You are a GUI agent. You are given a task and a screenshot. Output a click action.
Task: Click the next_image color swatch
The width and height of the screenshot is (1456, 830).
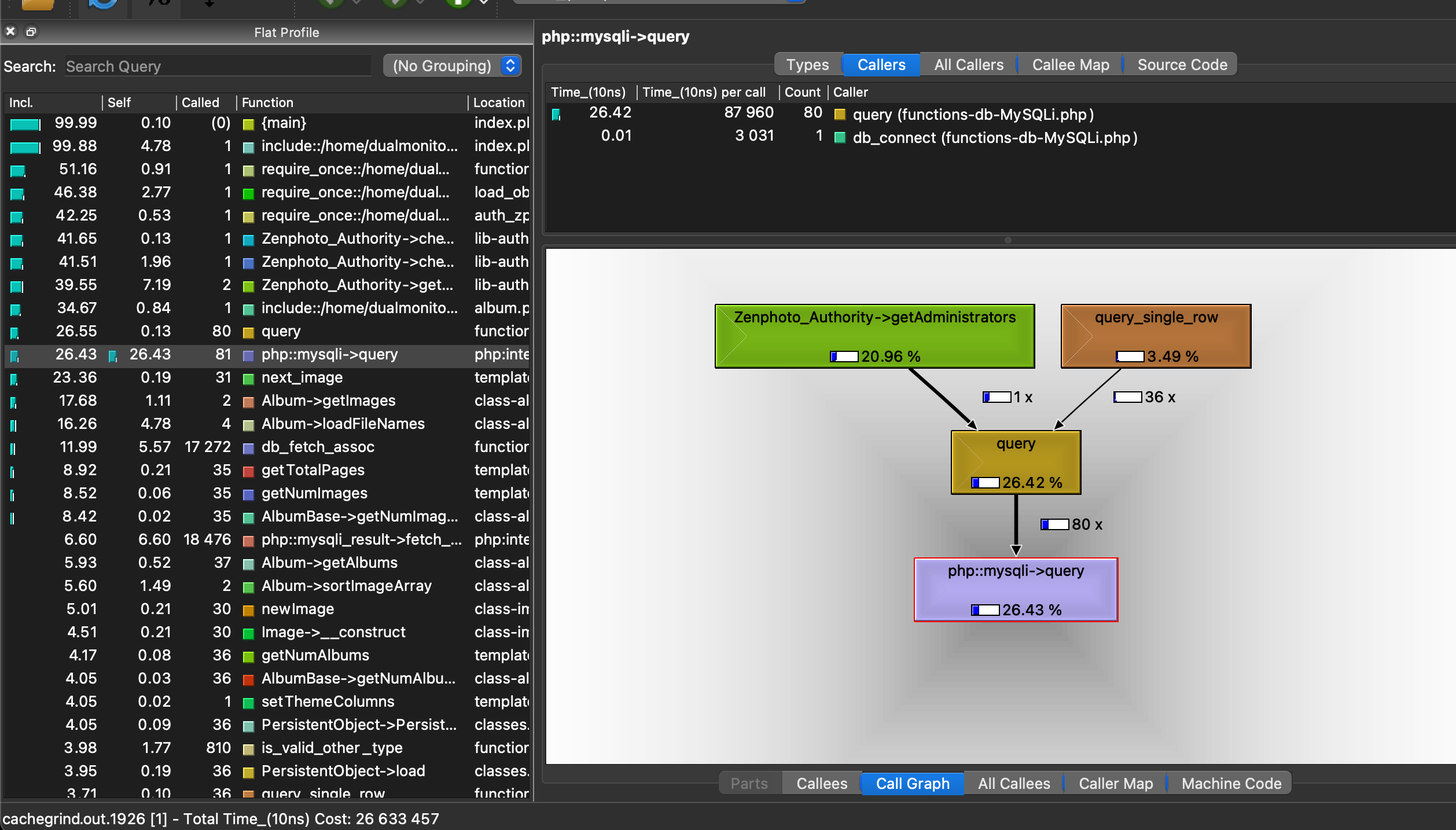click(x=248, y=379)
